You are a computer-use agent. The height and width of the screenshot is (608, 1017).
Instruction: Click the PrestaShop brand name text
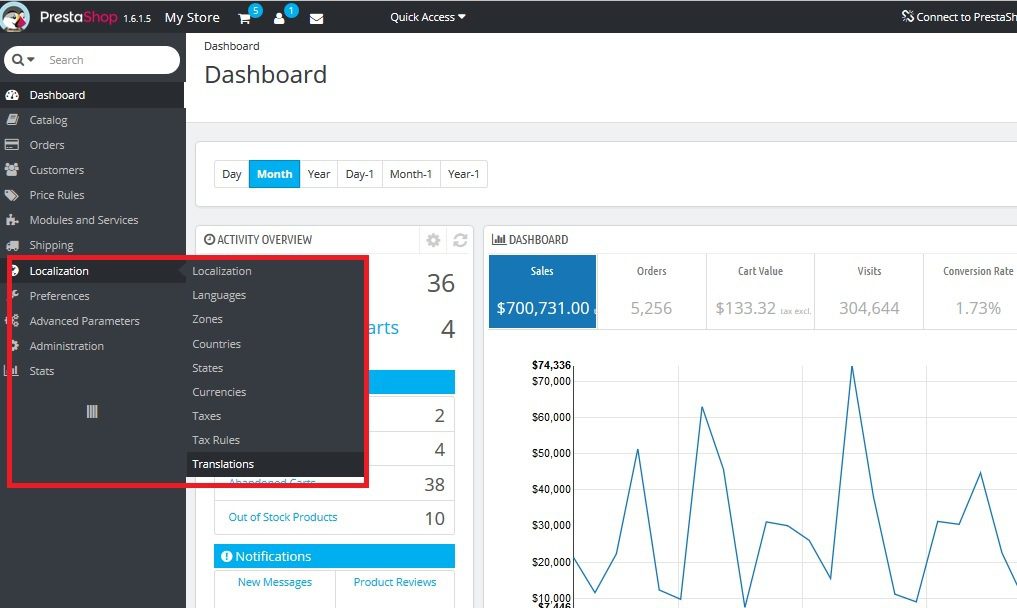pos(78,17)
